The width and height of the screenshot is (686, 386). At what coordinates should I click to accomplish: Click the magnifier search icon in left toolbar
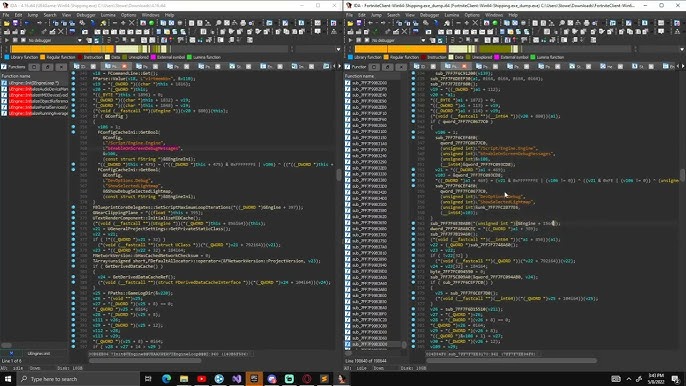pos(218,23)
